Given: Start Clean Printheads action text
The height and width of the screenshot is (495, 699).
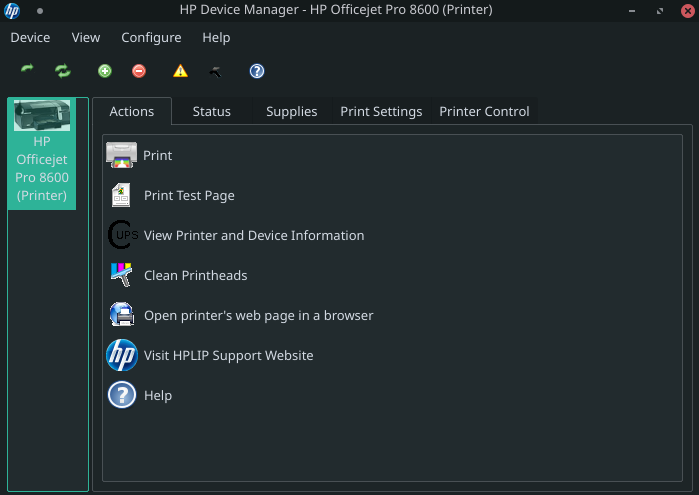Looking at the screenshot, I should point(195,275).
